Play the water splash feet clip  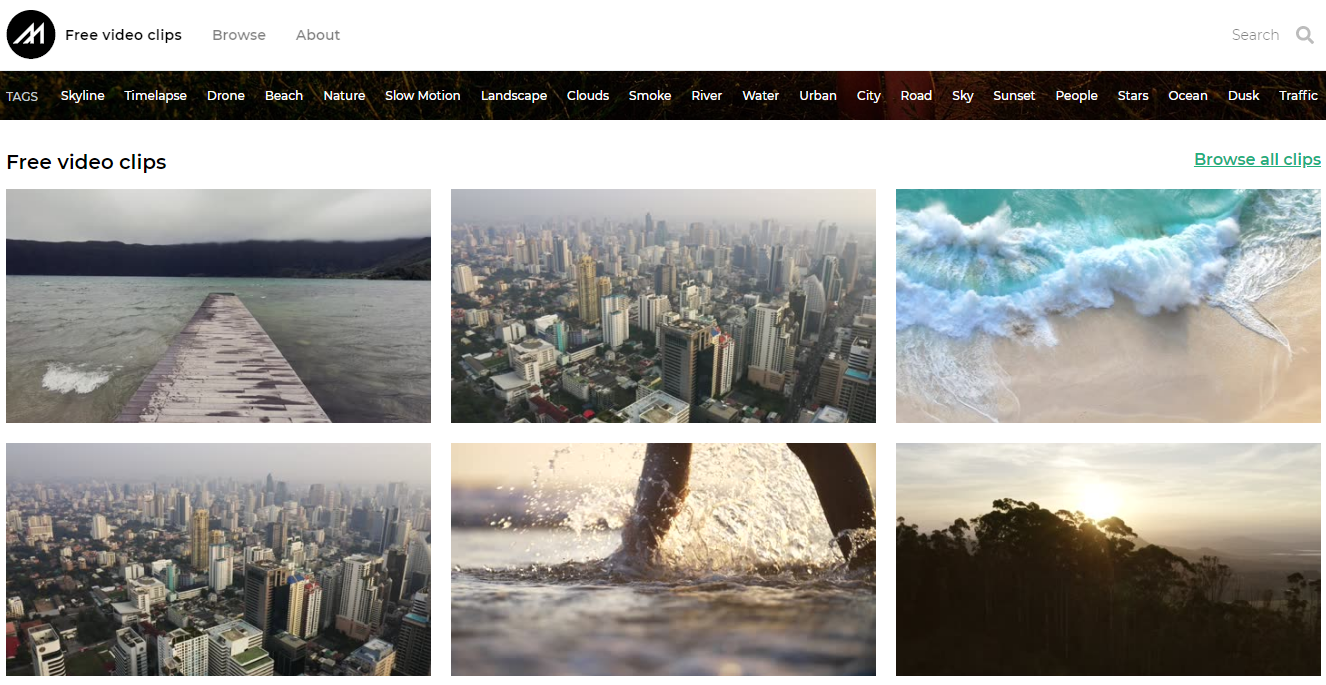pyautogui.click(x=663, y=560)
